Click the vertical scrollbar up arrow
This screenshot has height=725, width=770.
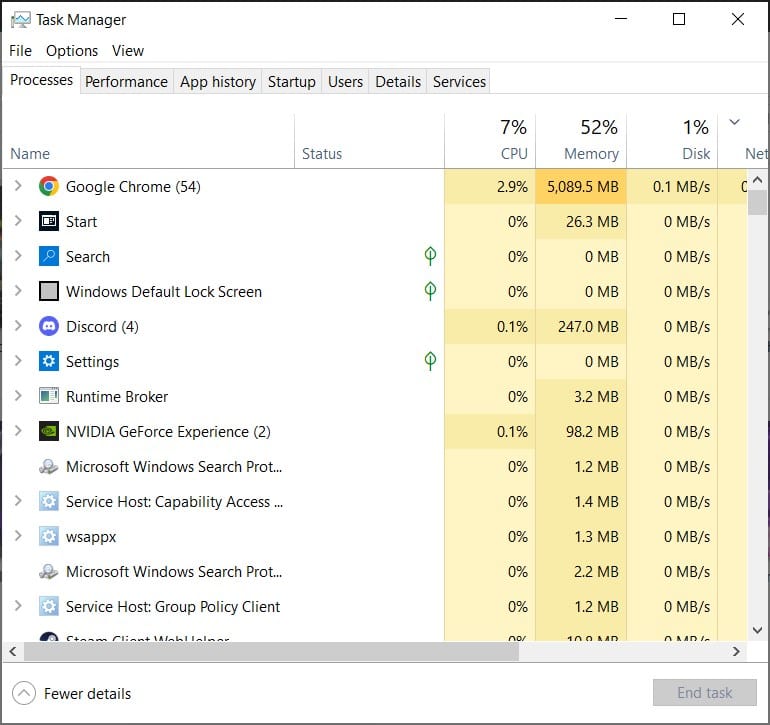point(757,179)
